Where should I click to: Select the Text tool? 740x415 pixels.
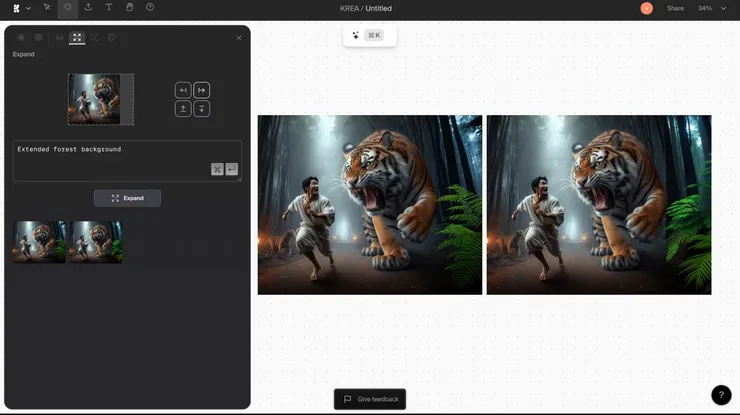coord(109,7)
